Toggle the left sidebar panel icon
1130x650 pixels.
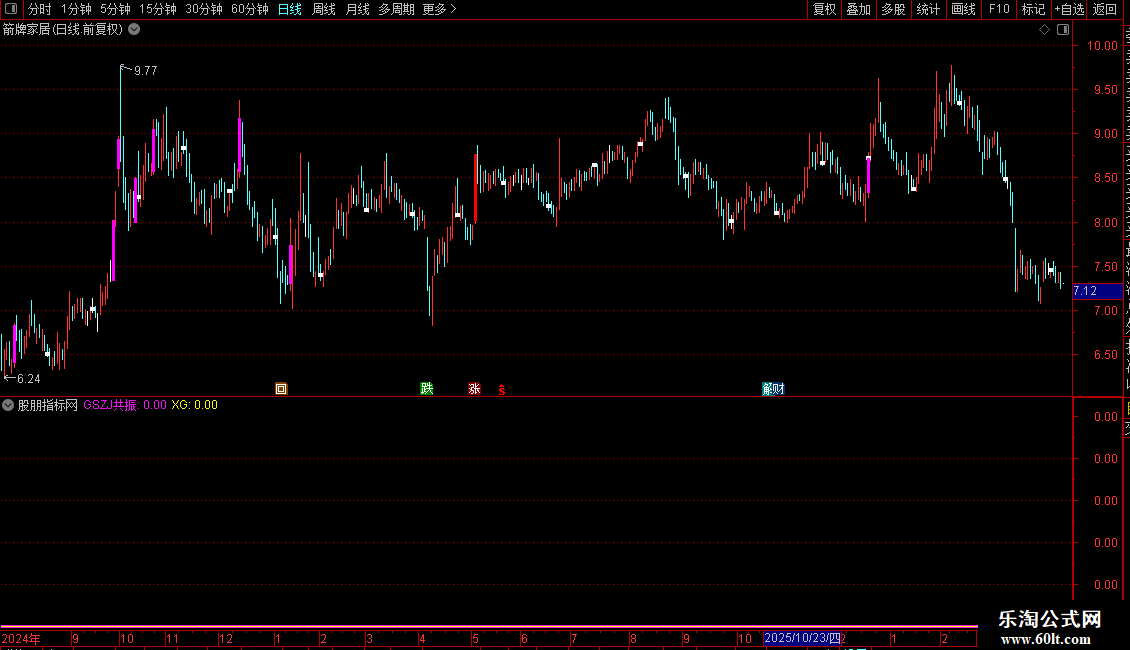[11, 9]
